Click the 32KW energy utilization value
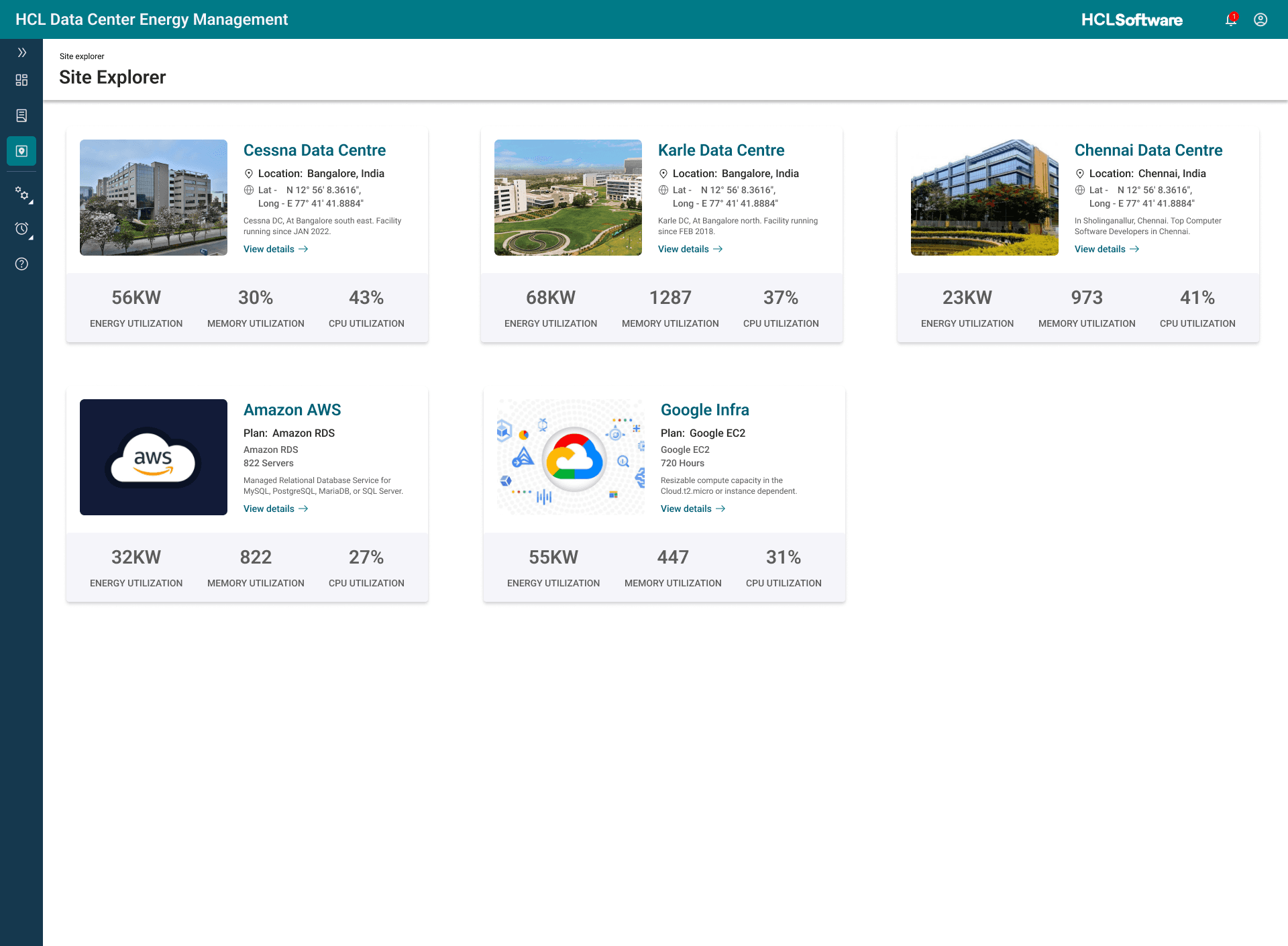Screen dimensions: 1288x946 click(x=136, y=558)
